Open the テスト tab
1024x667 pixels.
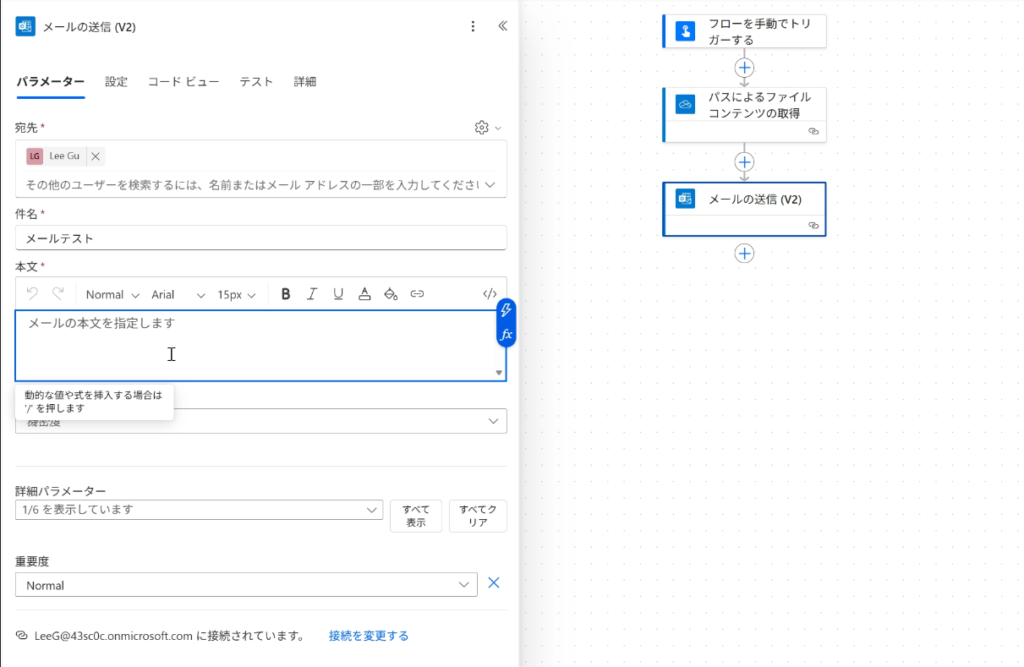pyautogui.click(x=256, y=82)
